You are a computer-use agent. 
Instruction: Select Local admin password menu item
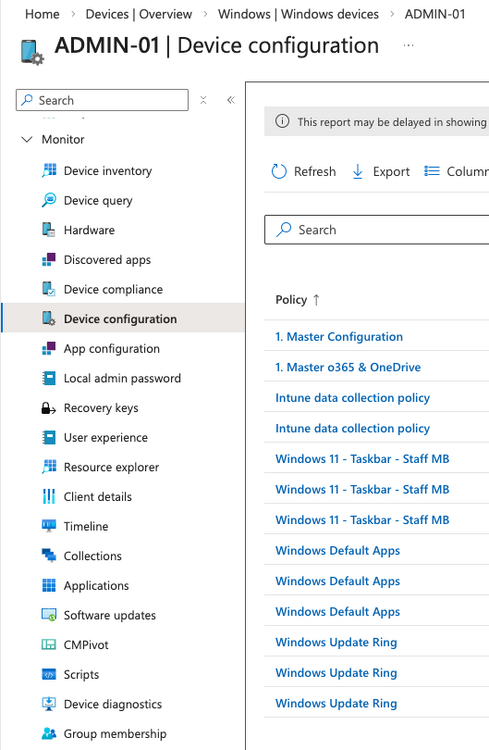(123, 378)
